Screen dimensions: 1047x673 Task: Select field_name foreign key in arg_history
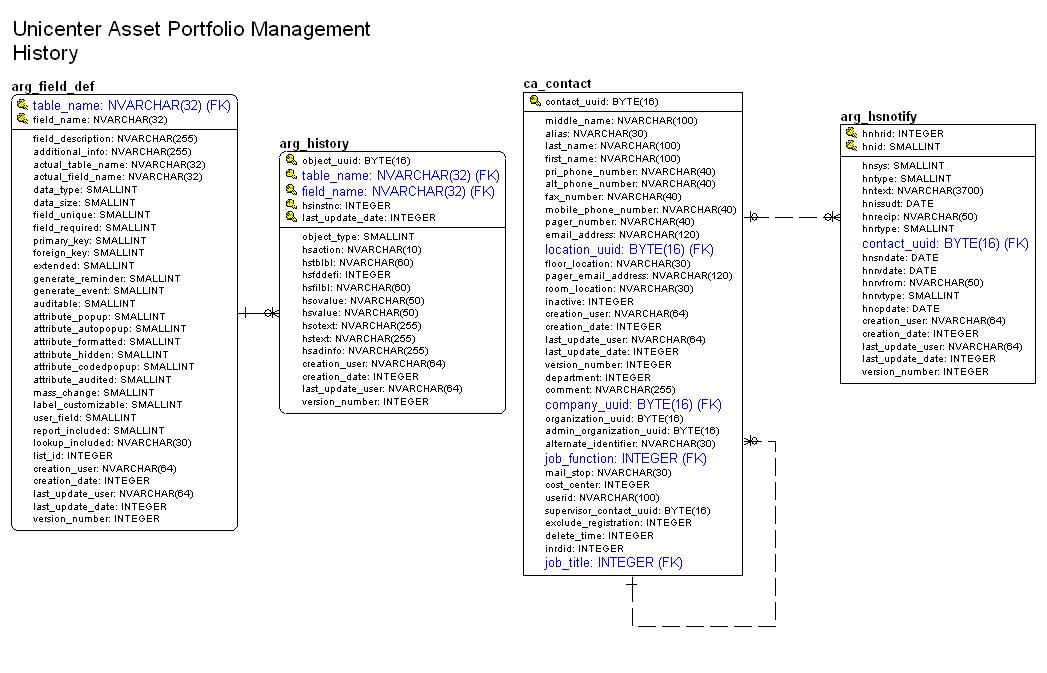pos(398,191)
